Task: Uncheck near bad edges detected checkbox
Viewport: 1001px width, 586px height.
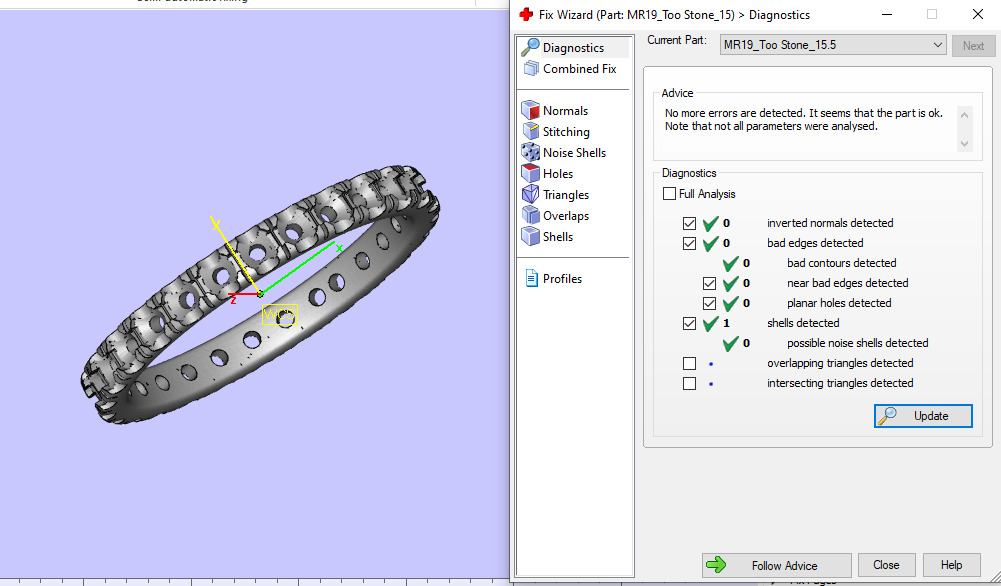Action: coord(709,283)
